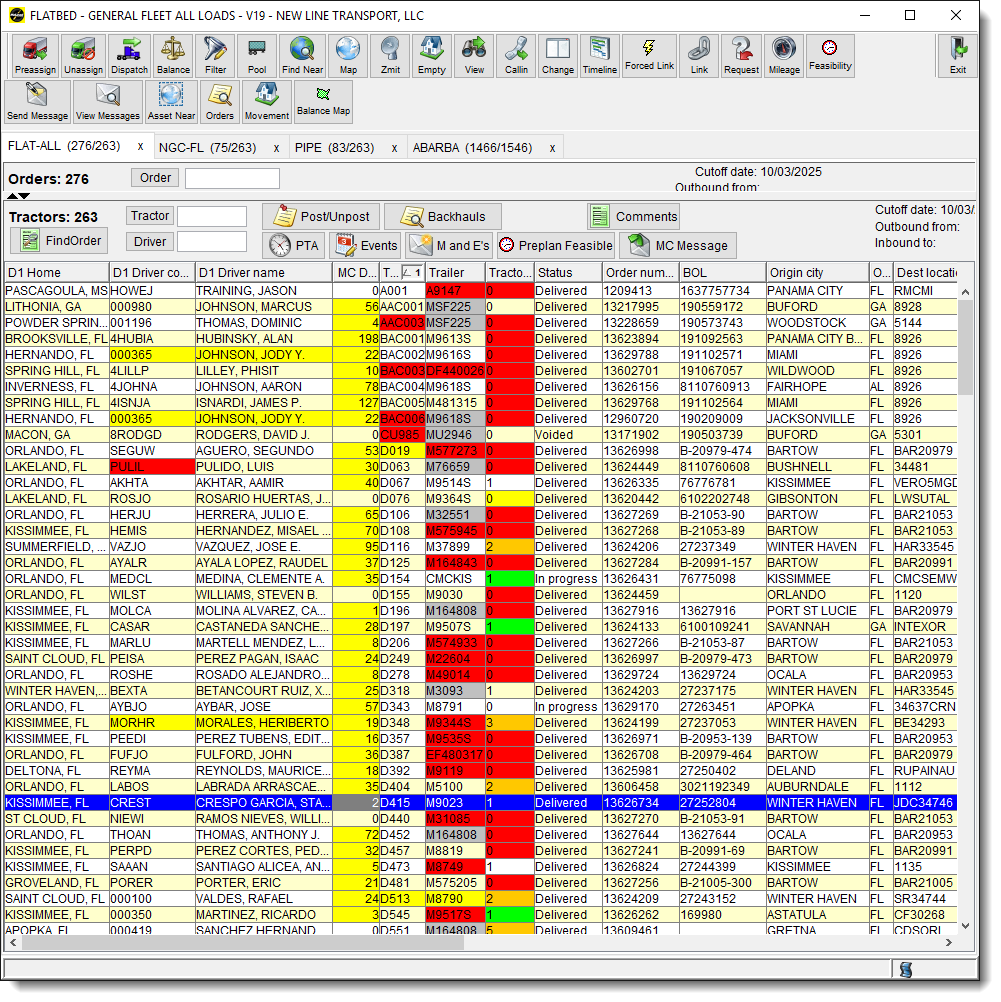The image size is (1001, 1002).
Task: Click the Preplan Feasible button
Action: click(x=555, y=245)
